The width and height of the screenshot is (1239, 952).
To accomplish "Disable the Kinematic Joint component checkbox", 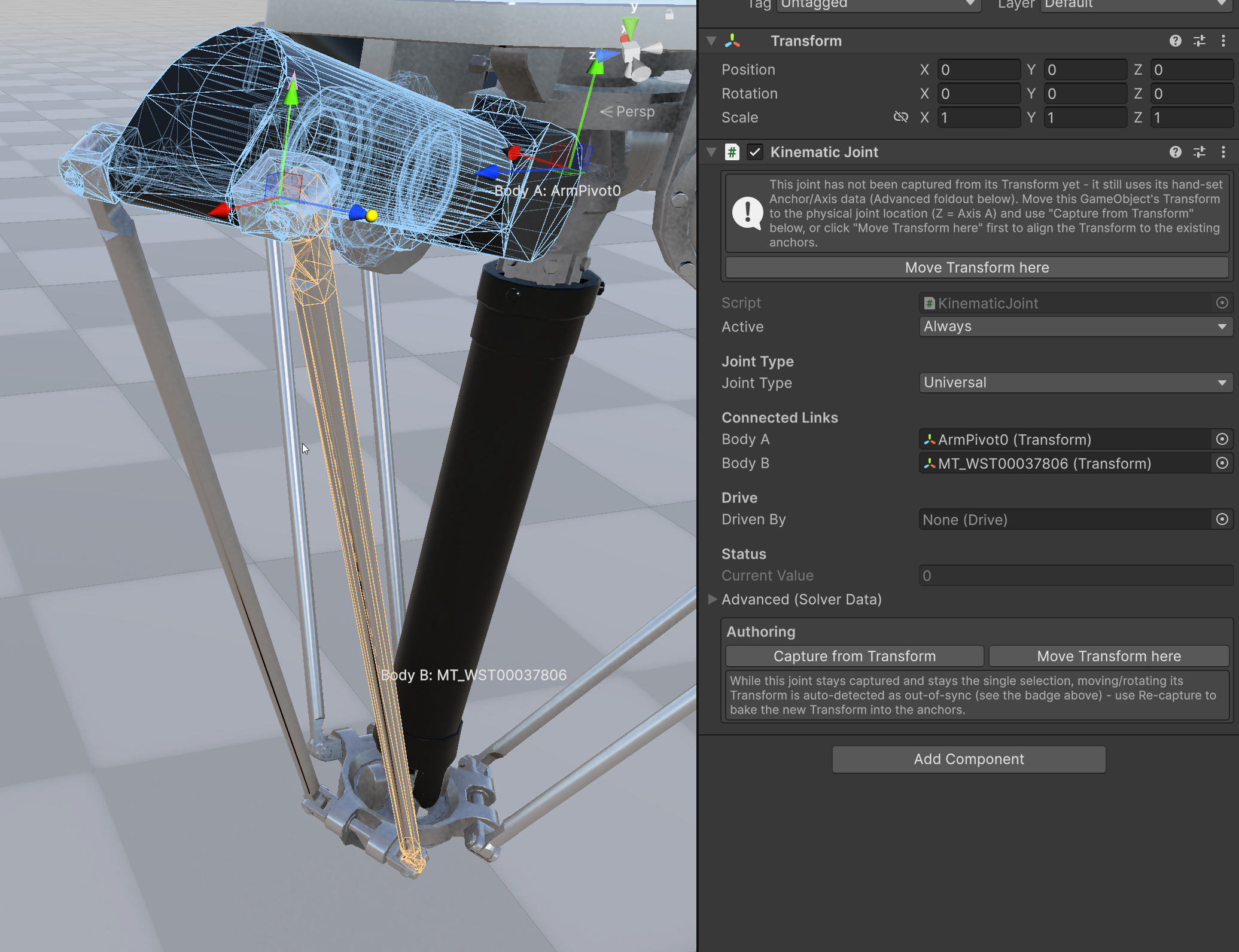I will pyautogui.click(x=755, y=152).
